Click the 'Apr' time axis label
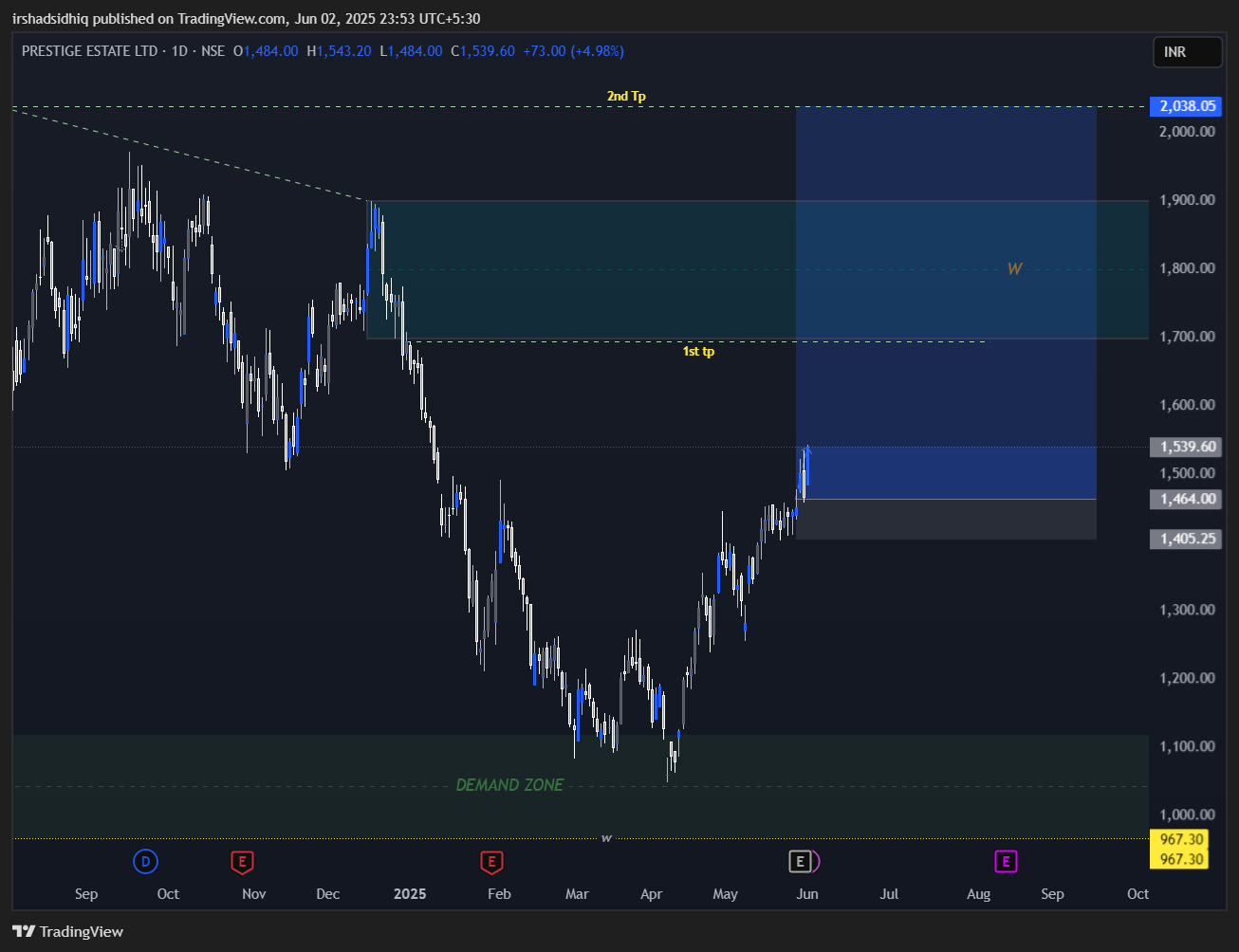The image size is (1239, 952). pos(651,894)
